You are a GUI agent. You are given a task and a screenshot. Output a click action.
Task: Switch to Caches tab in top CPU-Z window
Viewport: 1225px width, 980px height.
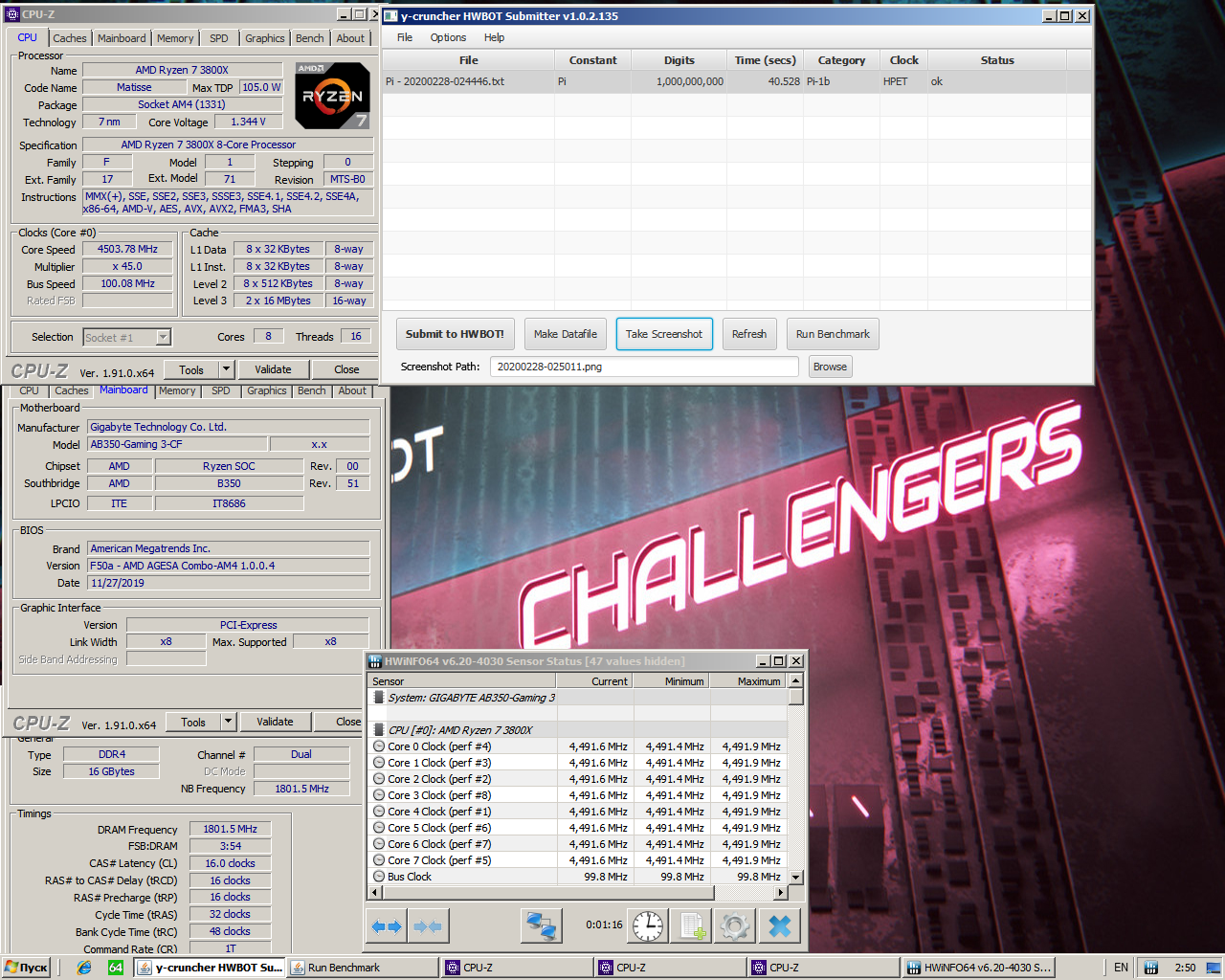pyautogui.click(x=70, y=38)
